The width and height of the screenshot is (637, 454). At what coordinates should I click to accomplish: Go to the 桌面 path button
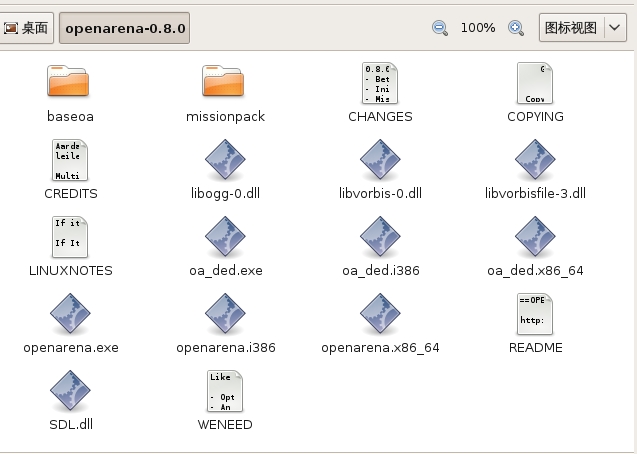(x=26, y=28)
